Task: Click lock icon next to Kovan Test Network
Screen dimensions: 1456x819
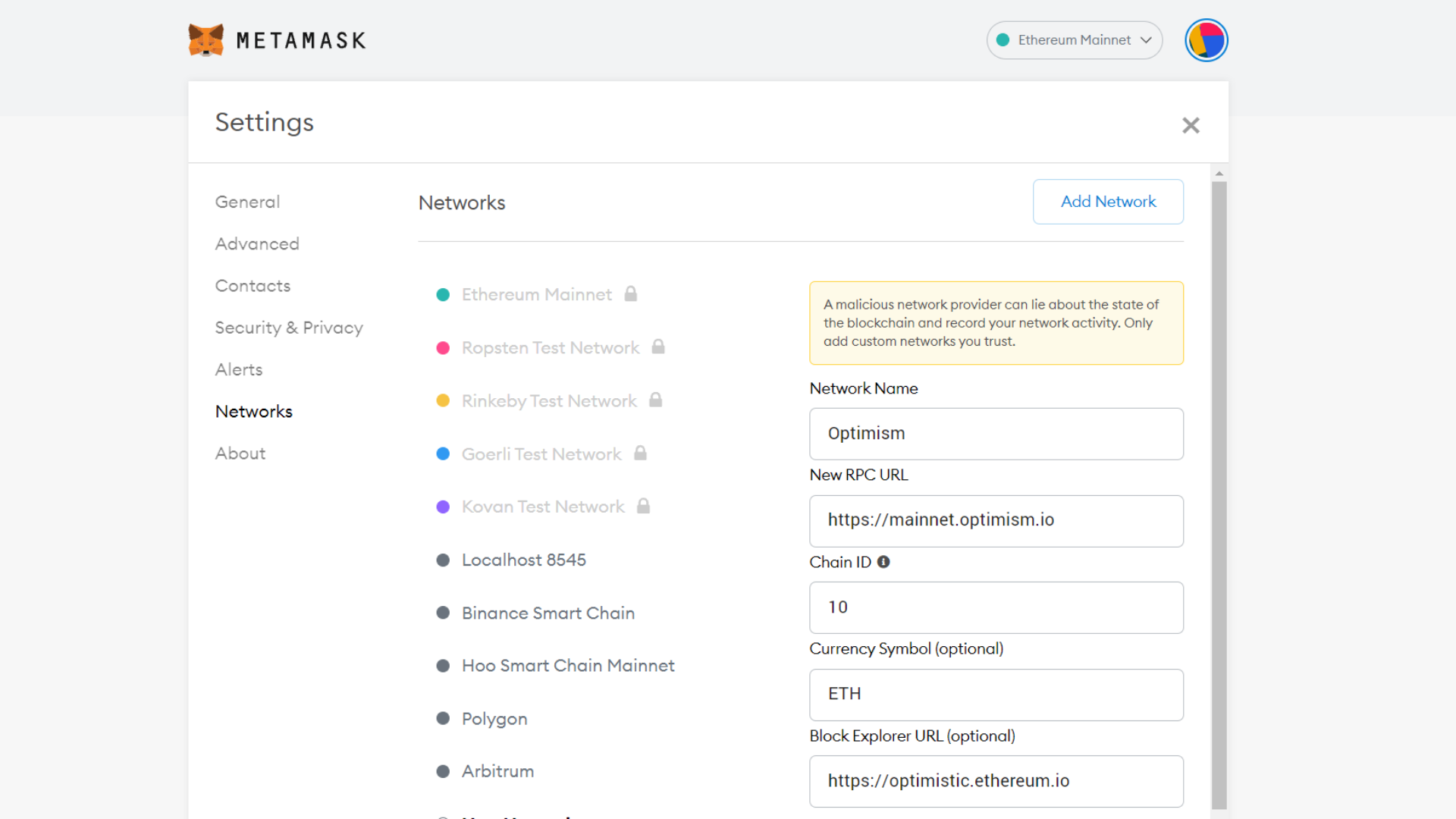Action: (643, 506)
